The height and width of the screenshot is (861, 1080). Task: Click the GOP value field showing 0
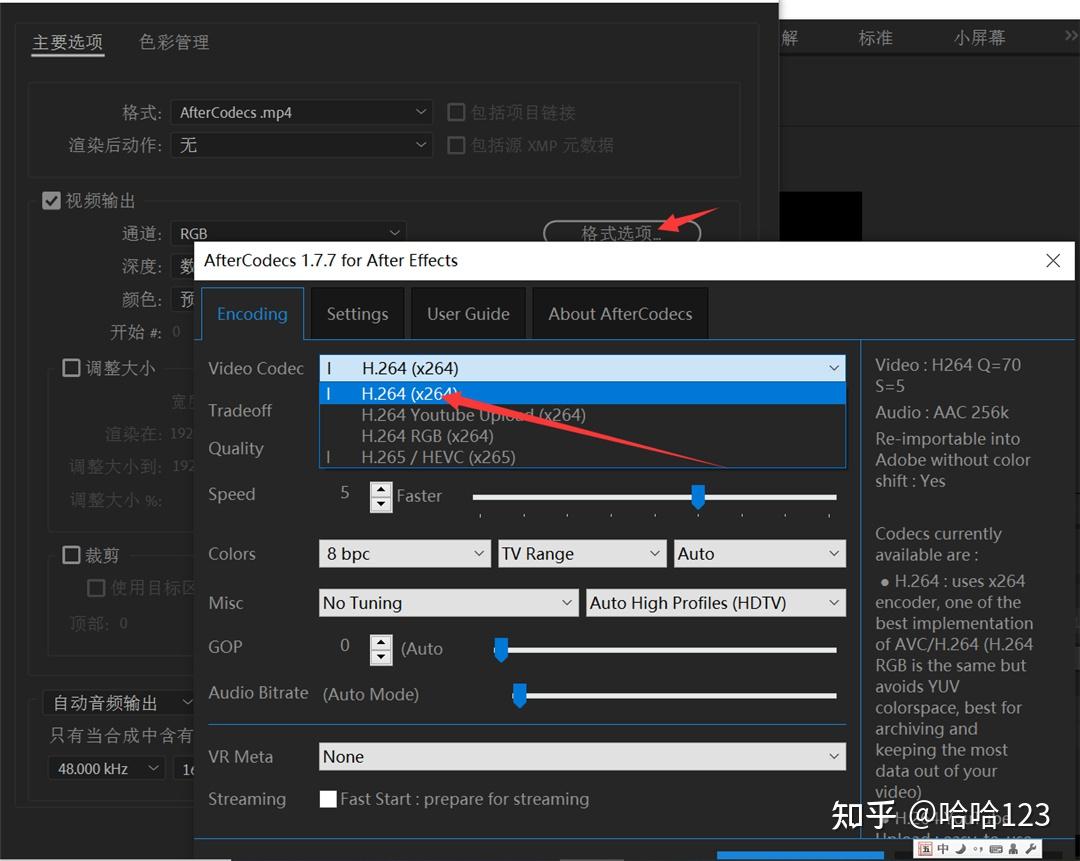click(344, 645)
